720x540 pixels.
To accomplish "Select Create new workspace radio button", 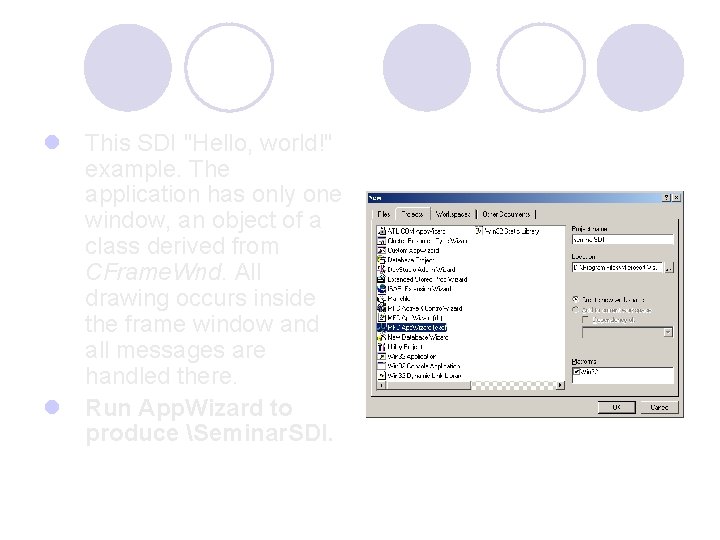I will click(x=576, y=299).
